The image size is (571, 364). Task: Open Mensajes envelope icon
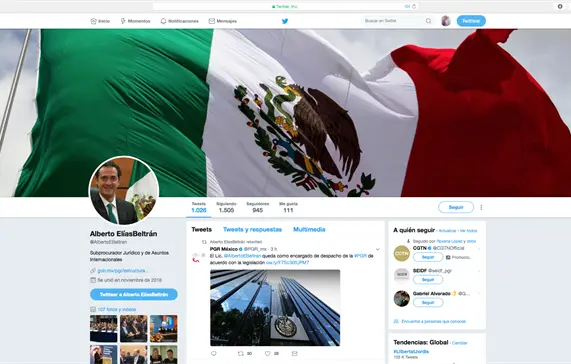coord(212,21)
